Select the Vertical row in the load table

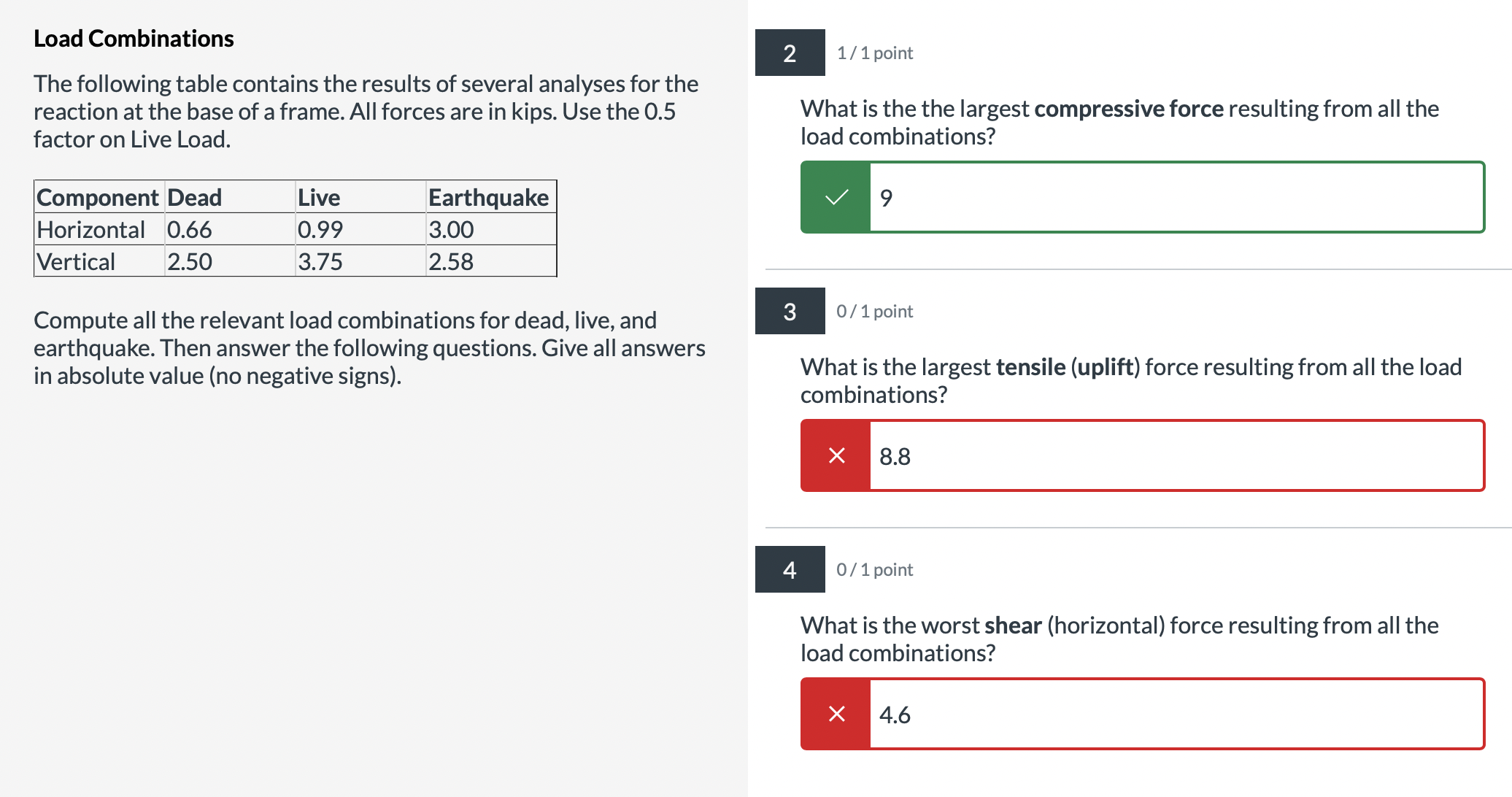(76, 261)
